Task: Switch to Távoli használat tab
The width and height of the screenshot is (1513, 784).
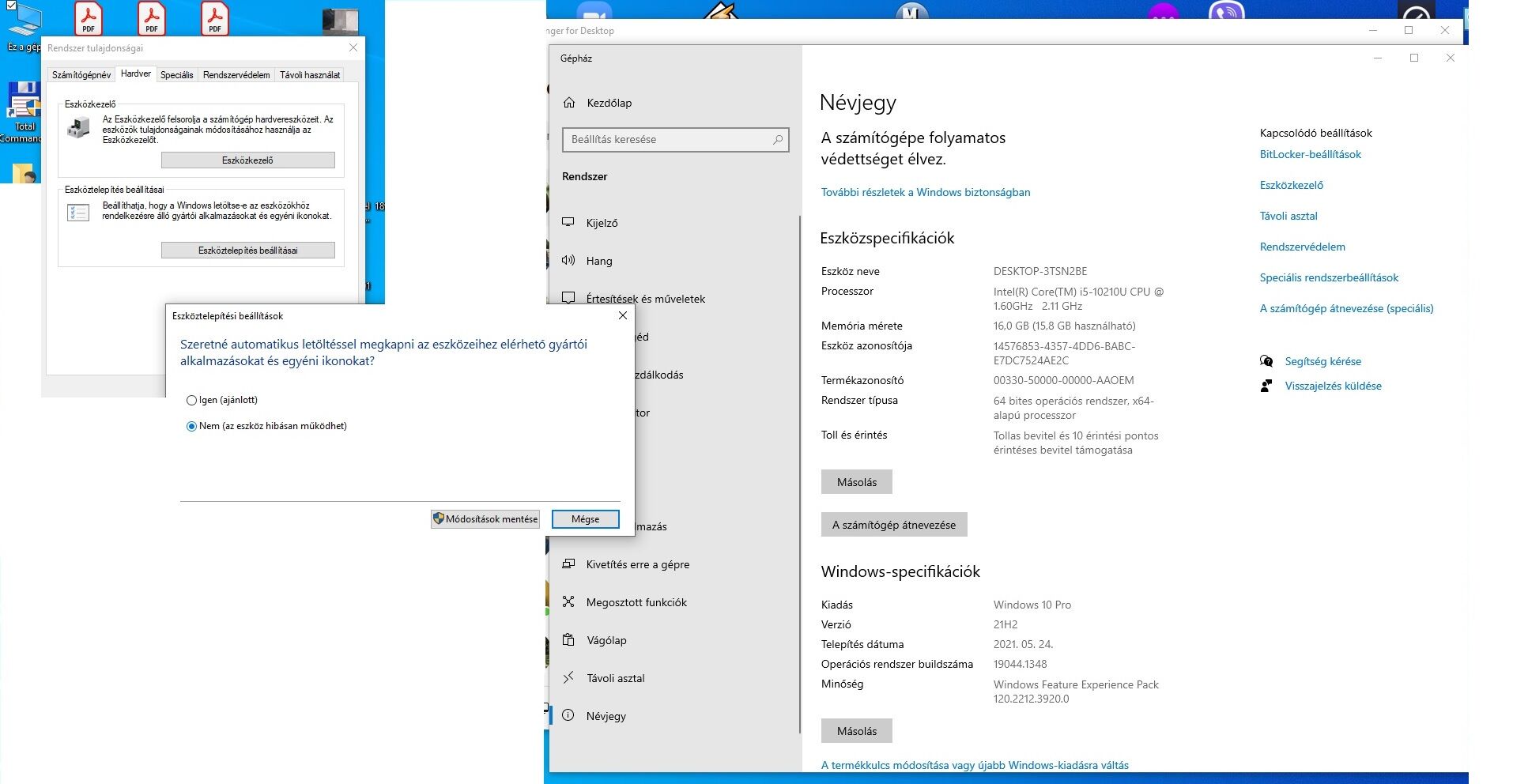Action: (x=310, y=75)
